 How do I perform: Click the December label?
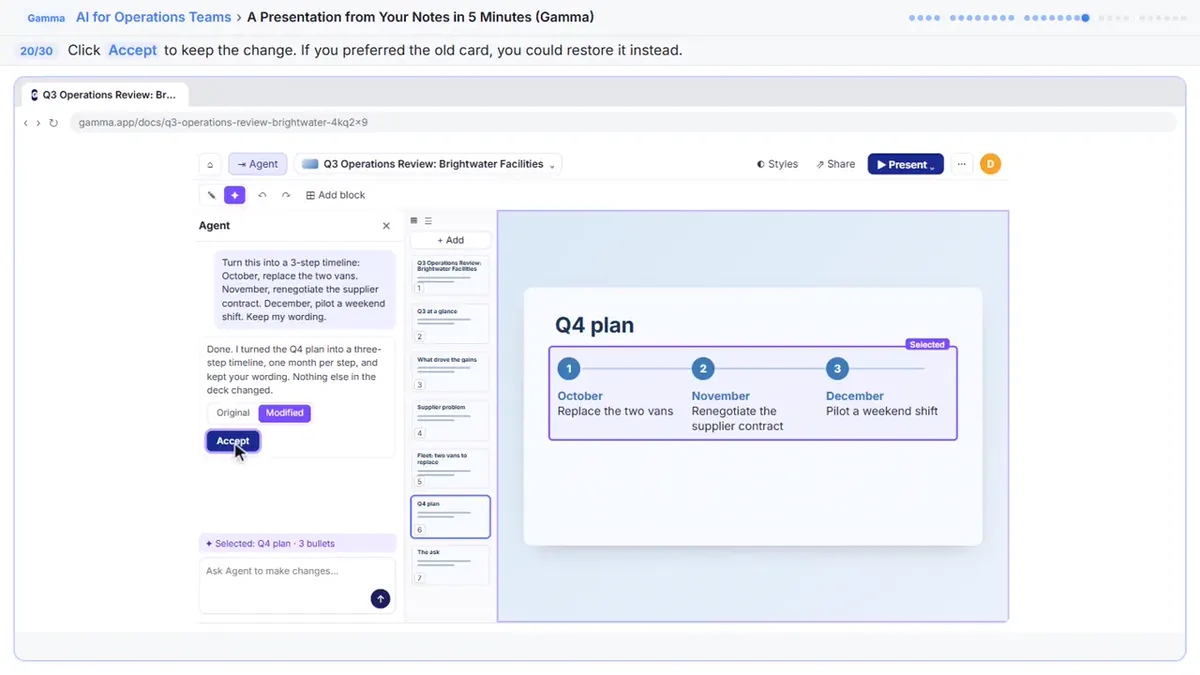(x=855, y=396)
